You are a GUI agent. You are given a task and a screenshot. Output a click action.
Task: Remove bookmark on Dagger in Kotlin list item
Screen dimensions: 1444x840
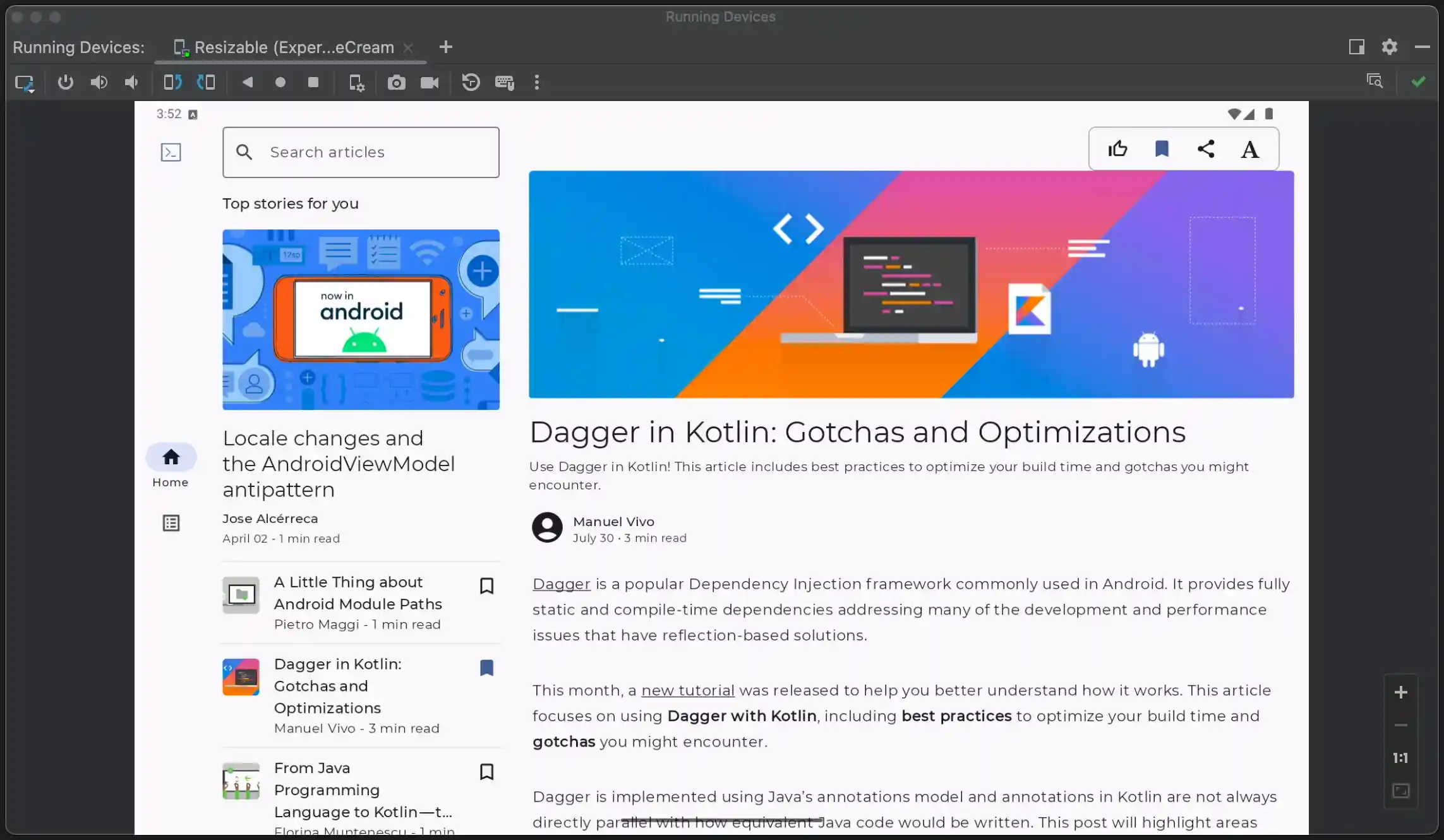click(x=486, y=668)
